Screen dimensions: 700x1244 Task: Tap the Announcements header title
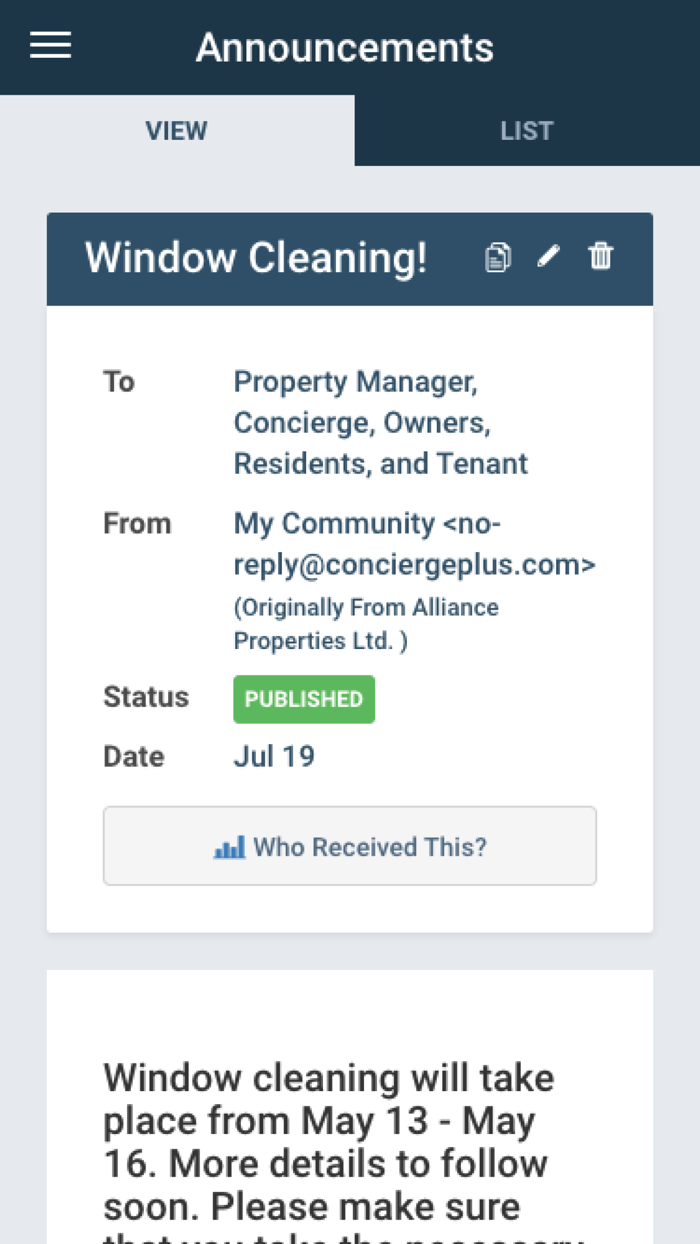[345, 47]
